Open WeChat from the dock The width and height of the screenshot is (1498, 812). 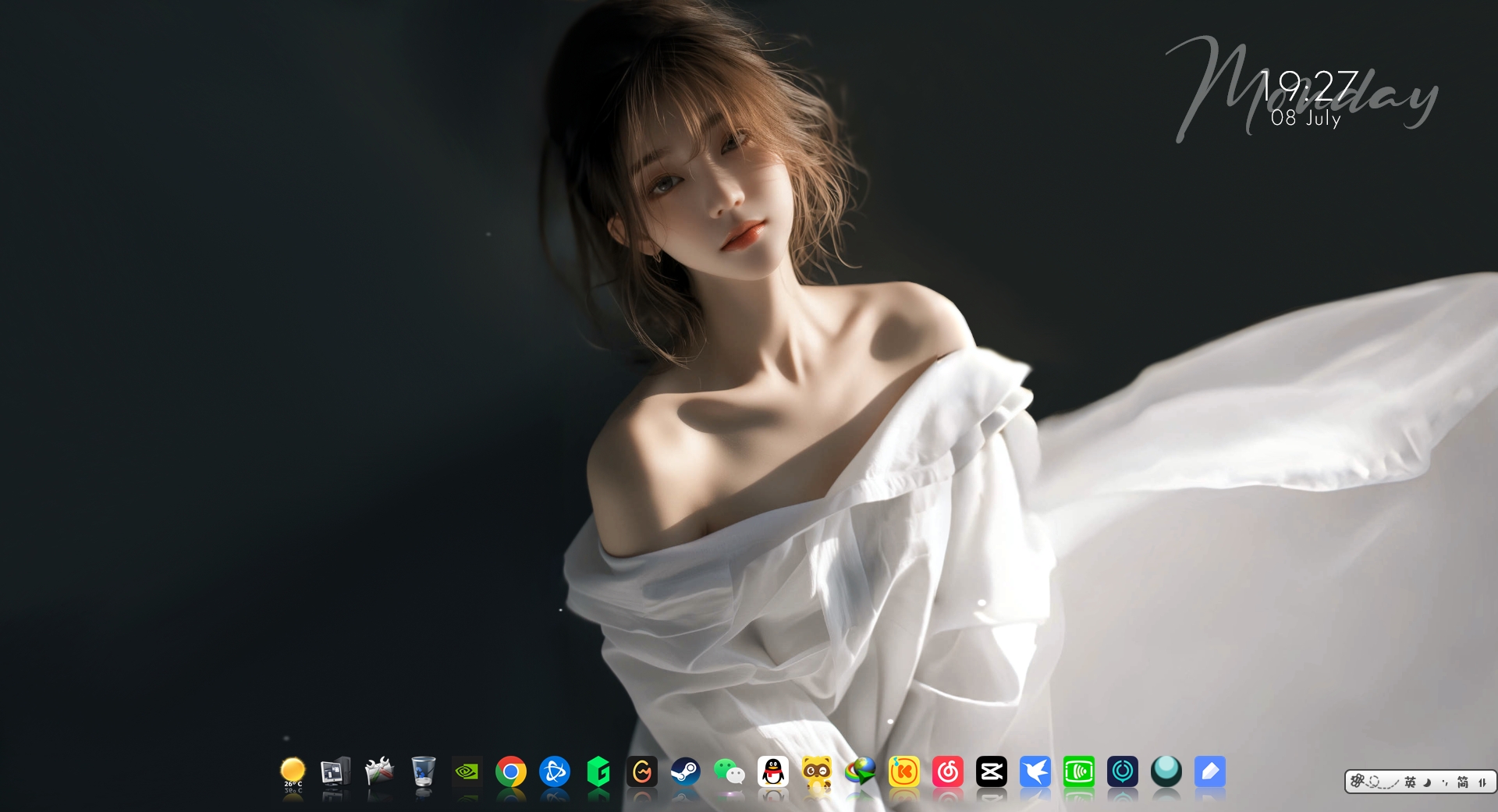pos(729,772)
